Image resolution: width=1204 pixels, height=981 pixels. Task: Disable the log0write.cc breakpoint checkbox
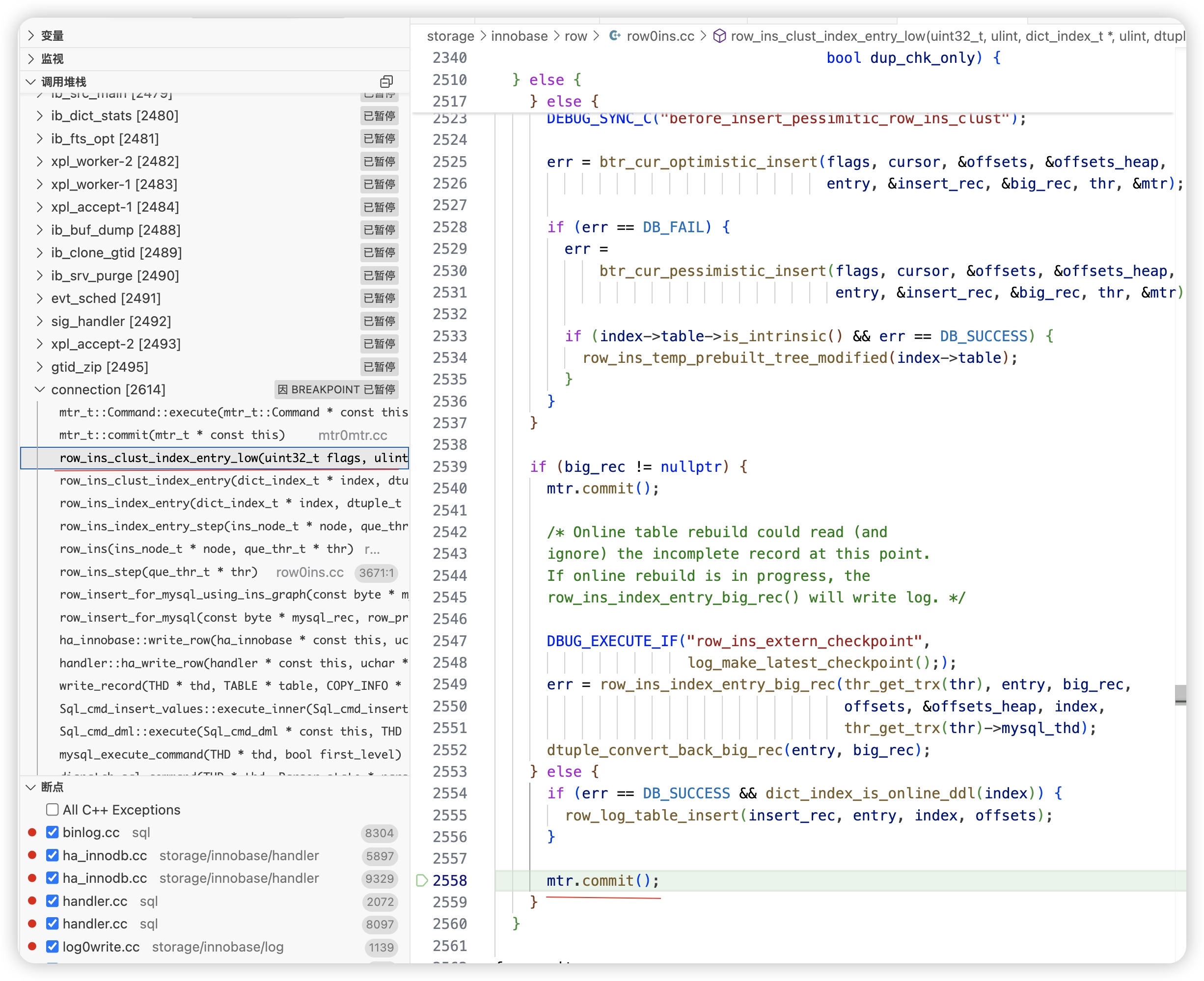pyautogui.click(x=53, y=947)
